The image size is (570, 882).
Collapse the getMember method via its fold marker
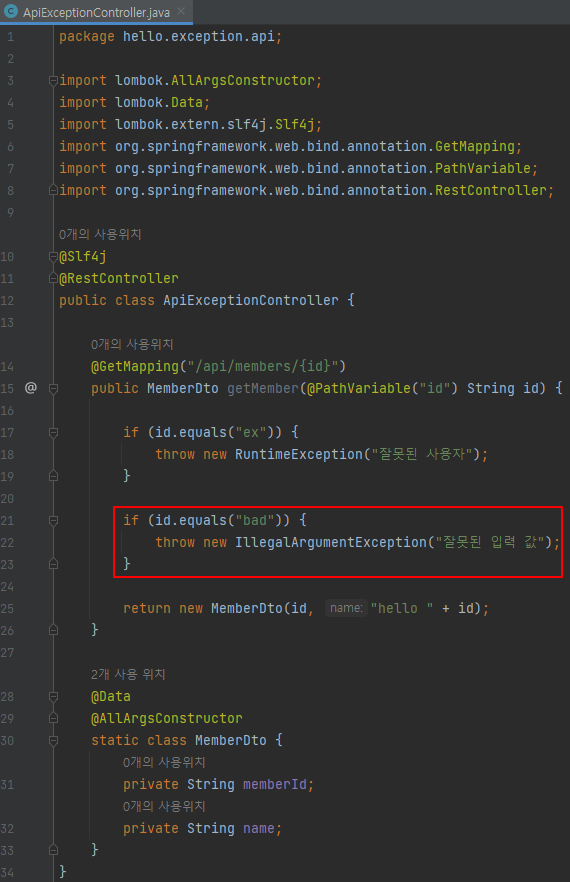pyautogui.click(x=53, y=388)
